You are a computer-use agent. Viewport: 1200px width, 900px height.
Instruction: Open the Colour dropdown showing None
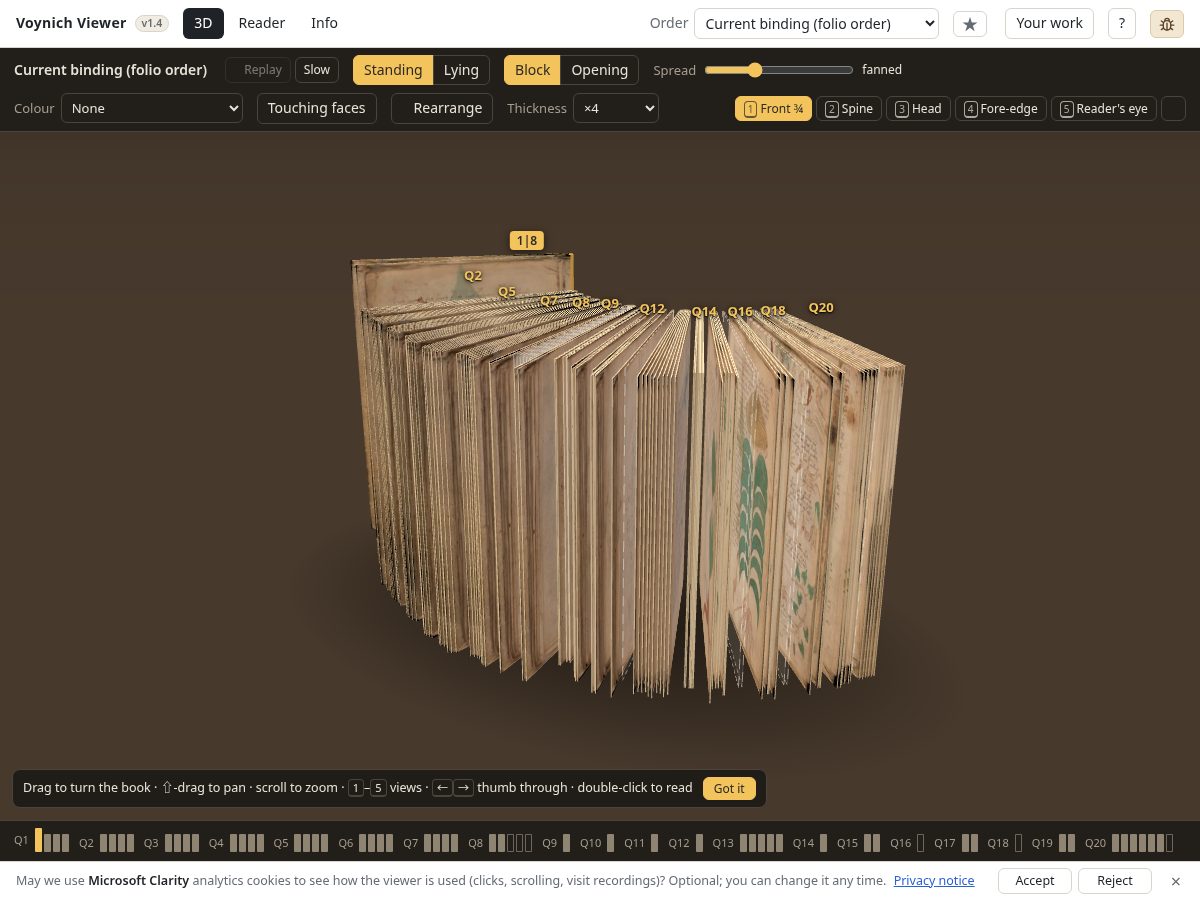point(152,108)
